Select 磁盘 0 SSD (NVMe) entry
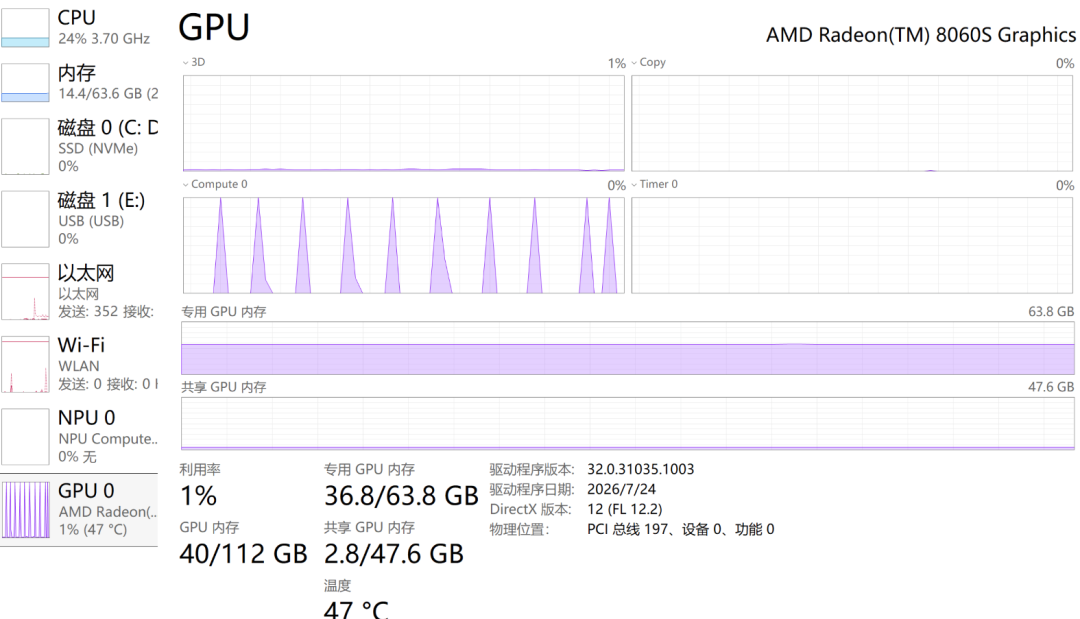 pyautogui.click(x=79, y=146)
